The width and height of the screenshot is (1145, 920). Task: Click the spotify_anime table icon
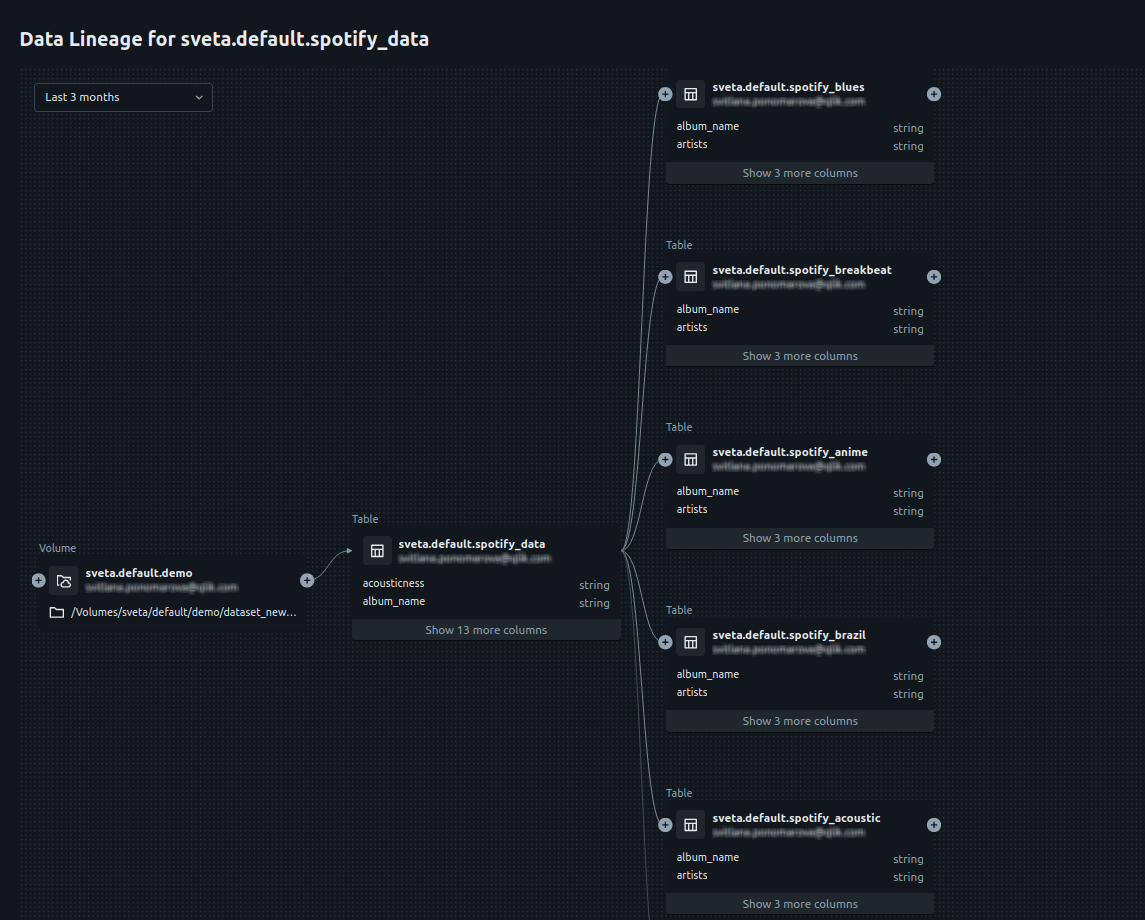tap(690, 460)
